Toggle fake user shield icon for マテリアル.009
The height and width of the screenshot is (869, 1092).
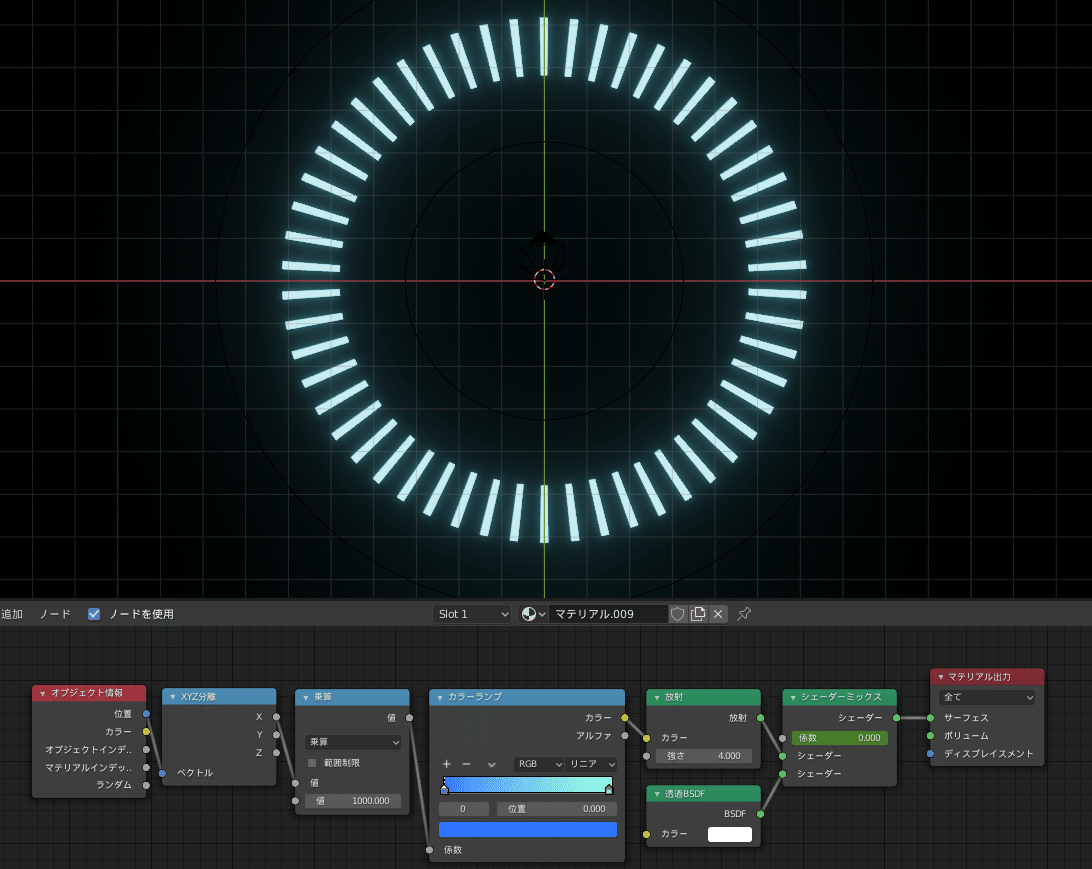point(677,613)
